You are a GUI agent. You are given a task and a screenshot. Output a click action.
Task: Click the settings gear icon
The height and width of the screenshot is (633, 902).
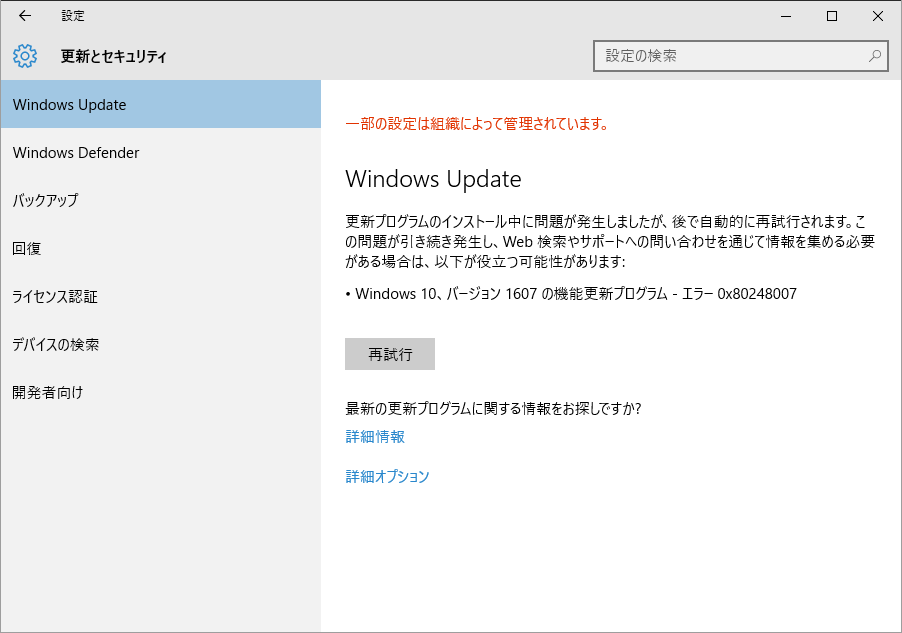(x=25, y=56)
